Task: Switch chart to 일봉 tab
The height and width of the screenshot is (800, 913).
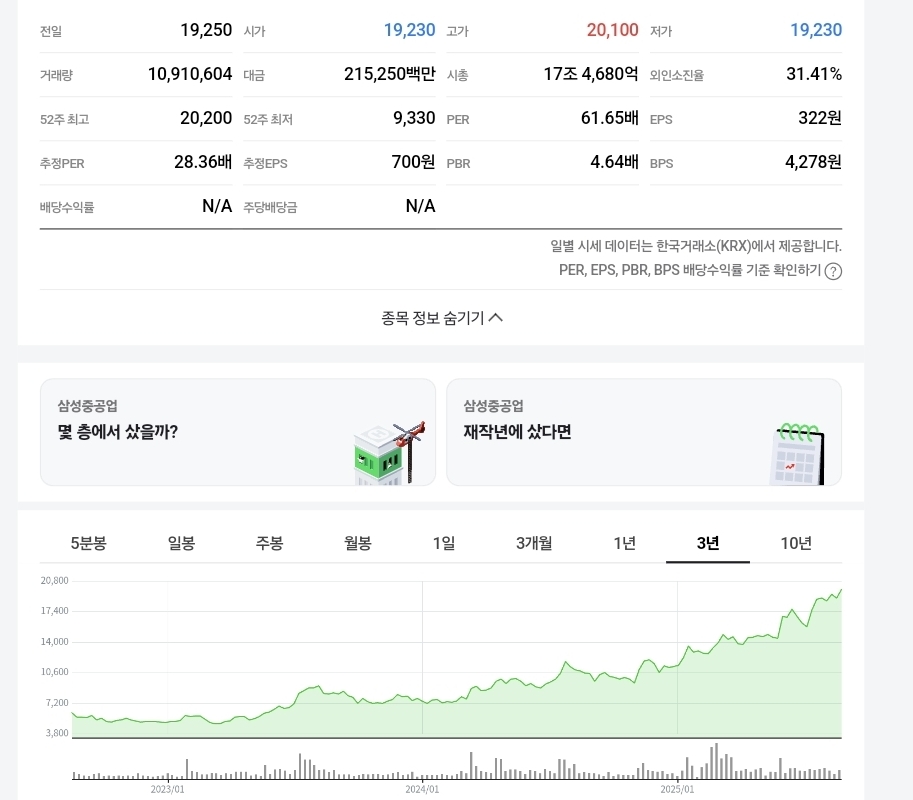Action: (181, 543)
